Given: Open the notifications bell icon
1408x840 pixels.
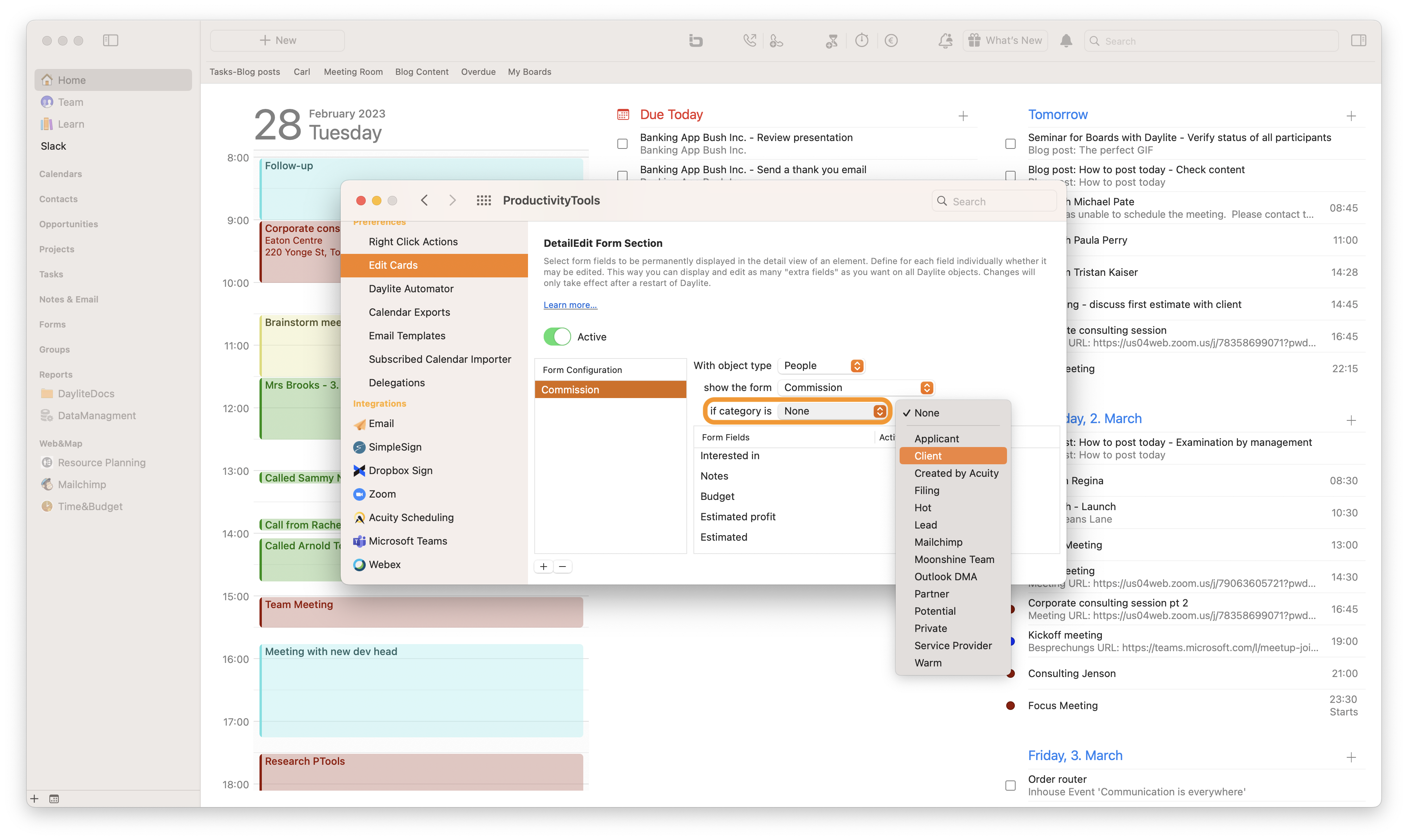Looking at the screenshot, I should pyautogui.click(x=1066, y=40).
